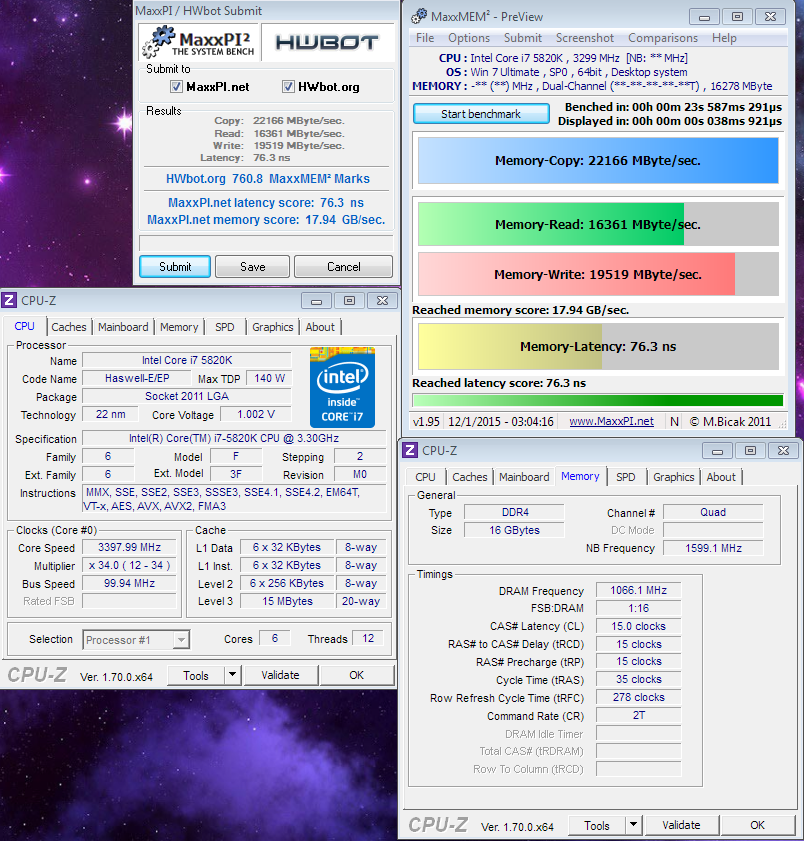Viewport: 804px width, 841px height.
Task: Maximize the left CPU-Z window
Action: tap(350, 301)
